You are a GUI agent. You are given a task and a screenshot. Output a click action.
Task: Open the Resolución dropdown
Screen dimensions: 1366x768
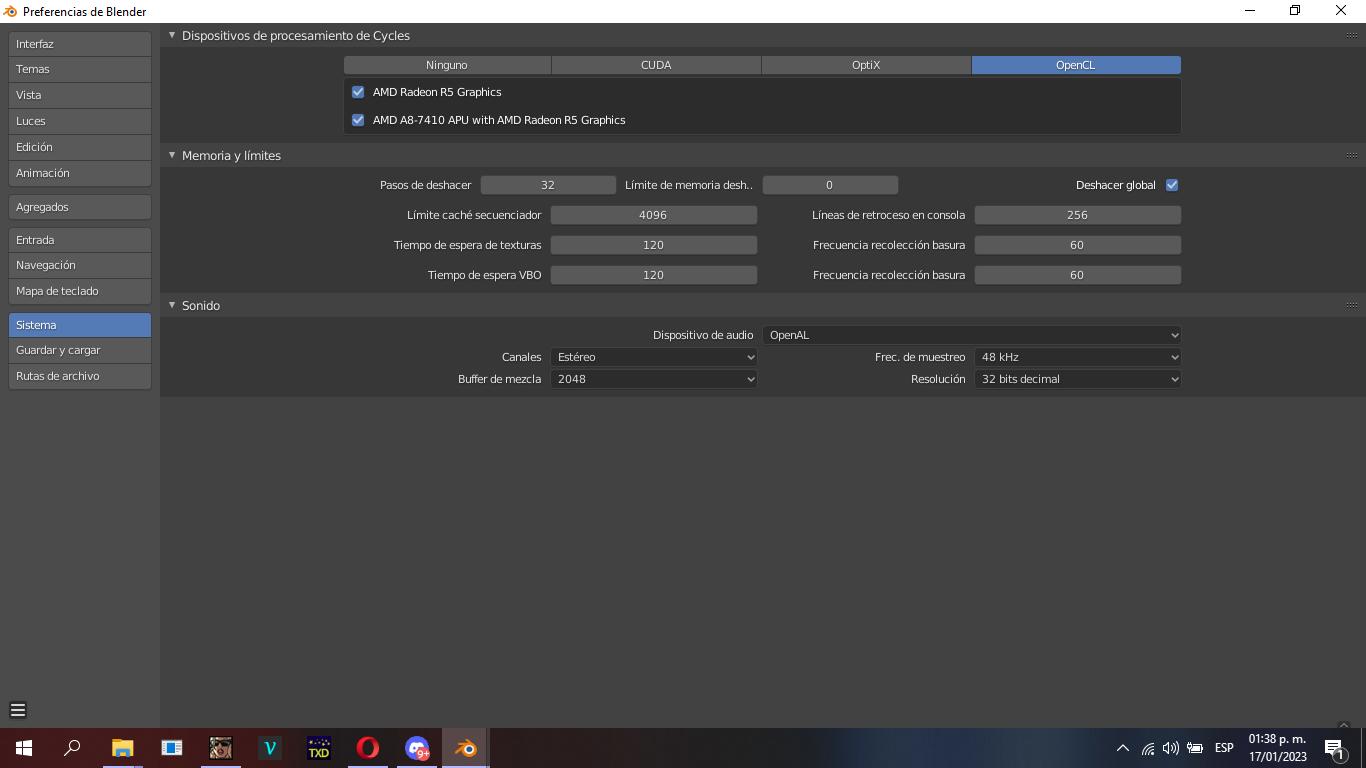[1078, 379]
